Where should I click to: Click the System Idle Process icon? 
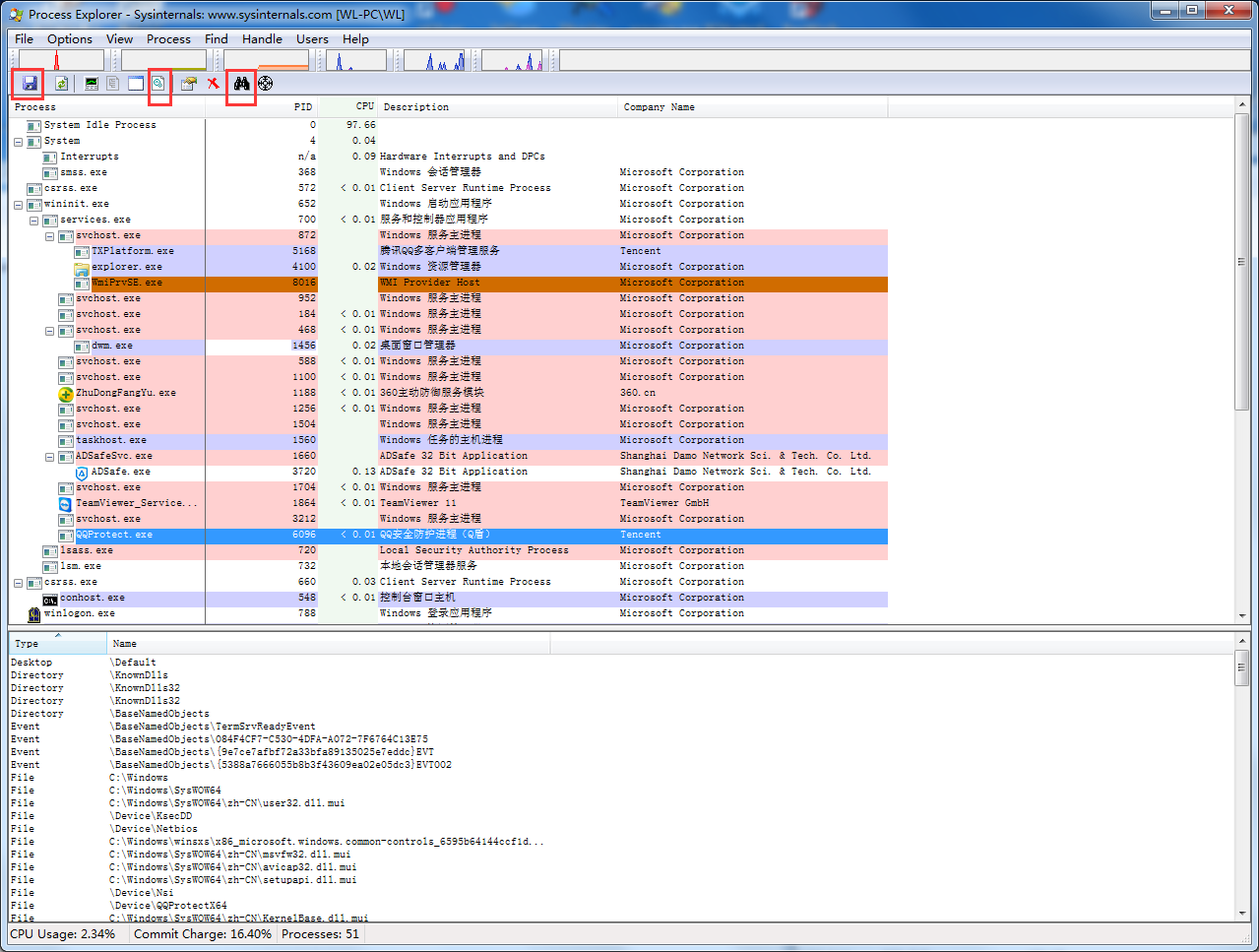[34, 125]
